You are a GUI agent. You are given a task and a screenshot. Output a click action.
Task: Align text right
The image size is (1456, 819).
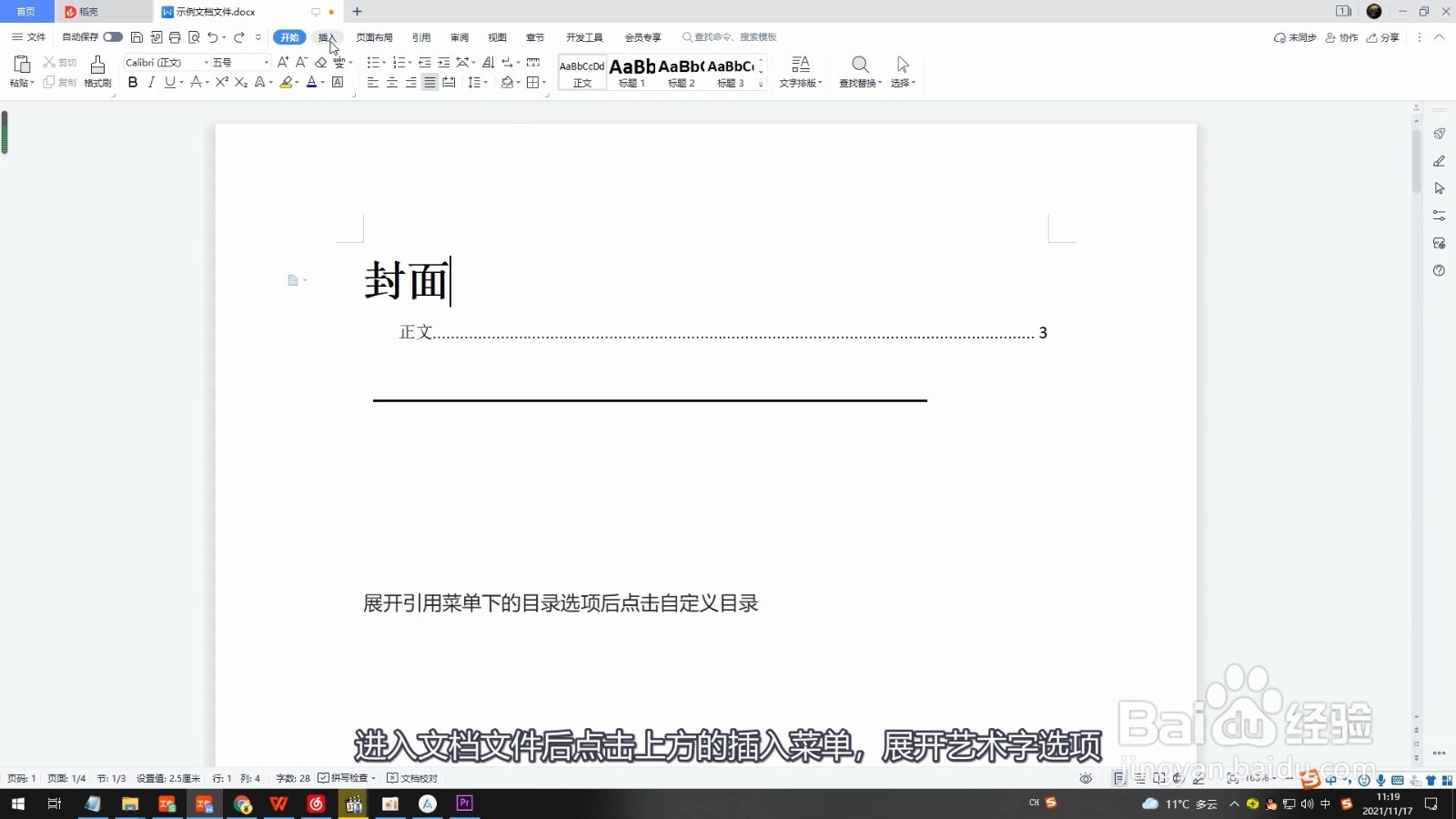[411, 82]
